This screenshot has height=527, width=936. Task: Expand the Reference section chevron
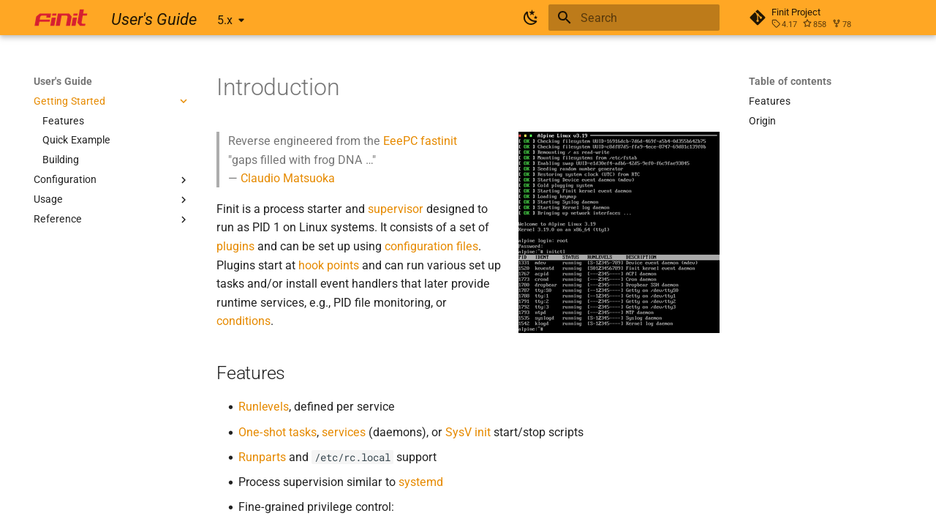[x=183, y=219]
